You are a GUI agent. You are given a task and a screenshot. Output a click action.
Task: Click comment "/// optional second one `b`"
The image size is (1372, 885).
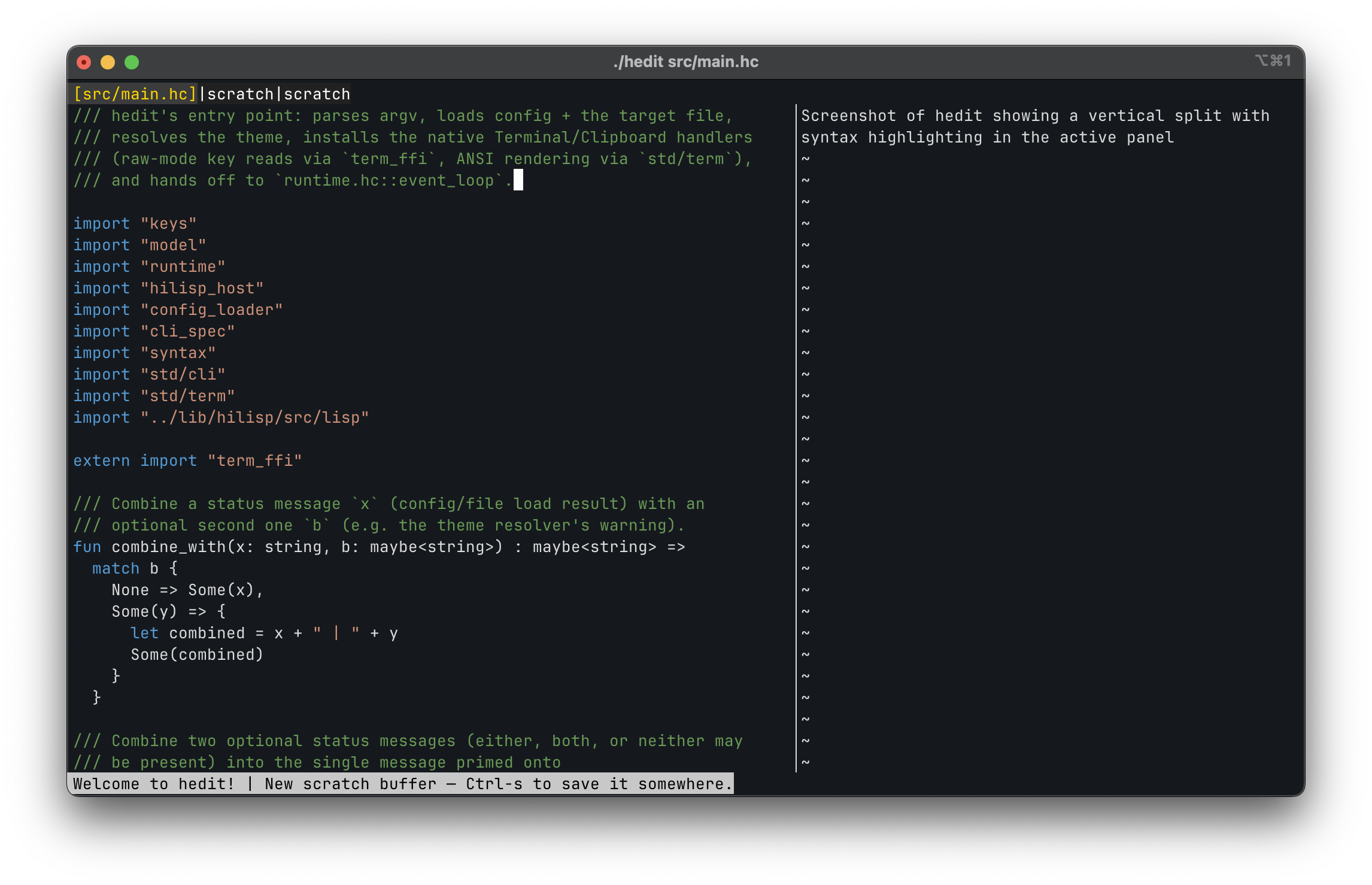pyautogui.click(x=380, y=525)
